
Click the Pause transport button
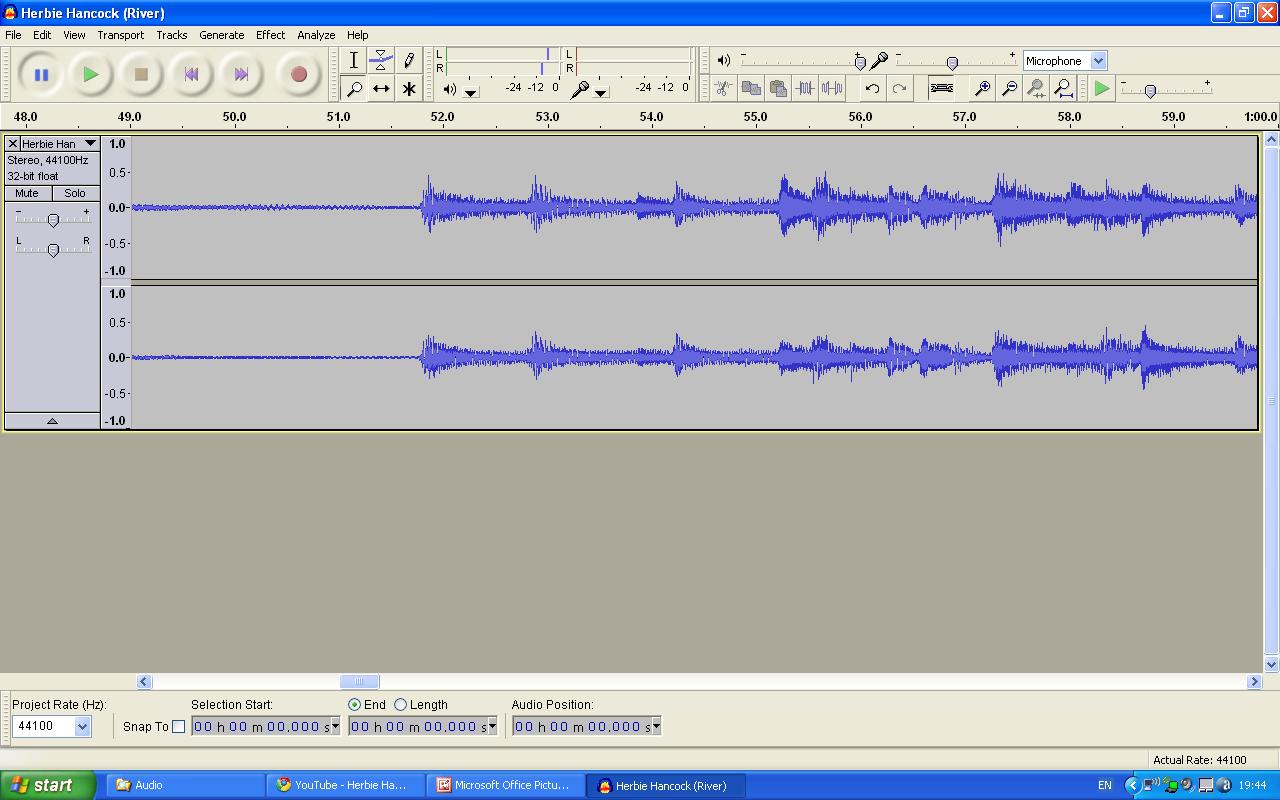[x=41, y=74]
